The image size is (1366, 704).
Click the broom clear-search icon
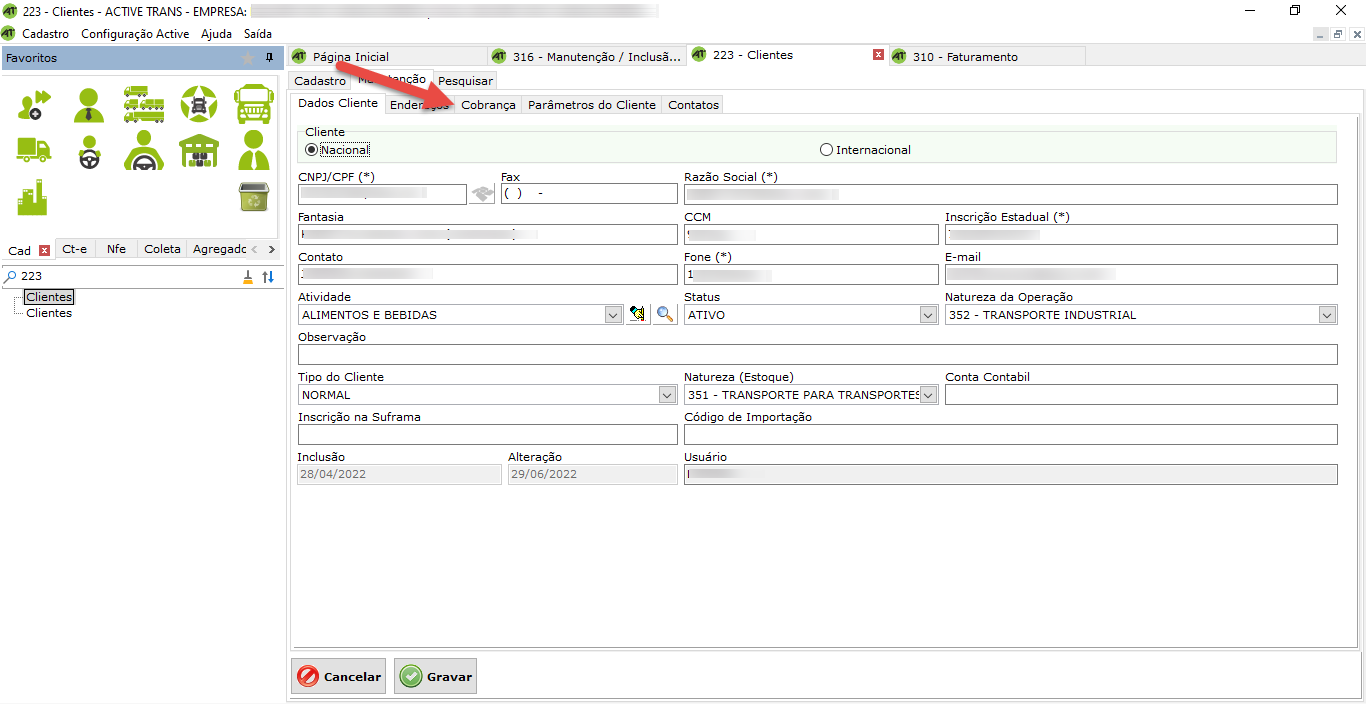248,277
